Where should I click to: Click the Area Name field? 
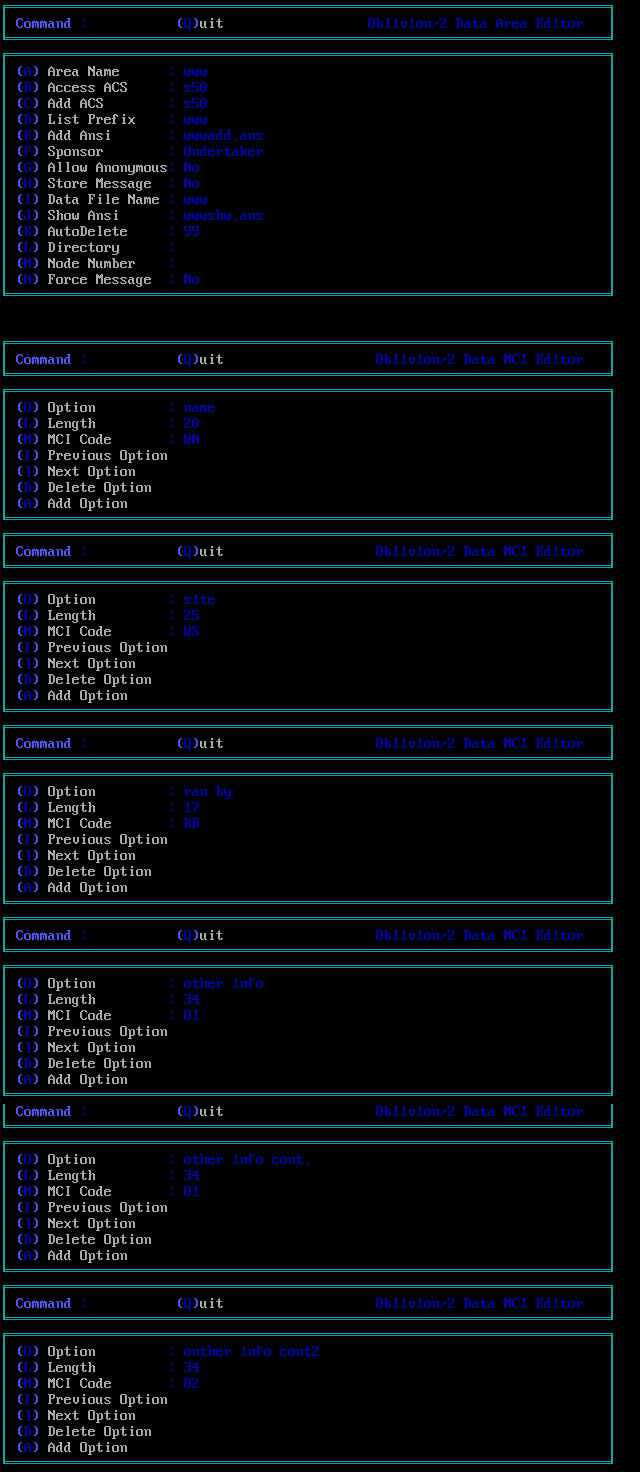(82, 71)
